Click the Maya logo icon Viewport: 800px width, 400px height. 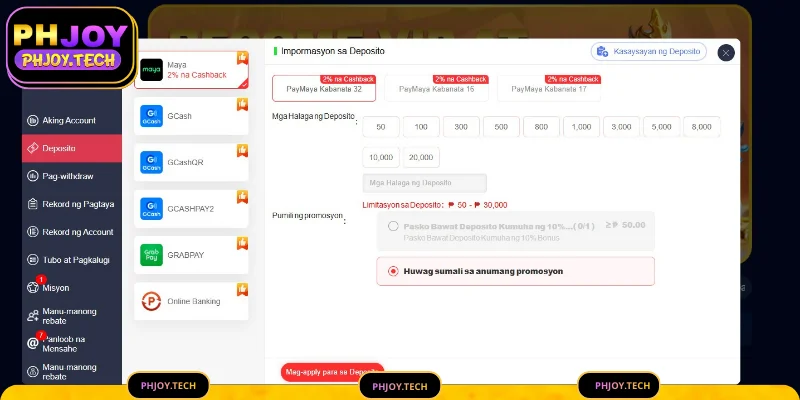152,70
